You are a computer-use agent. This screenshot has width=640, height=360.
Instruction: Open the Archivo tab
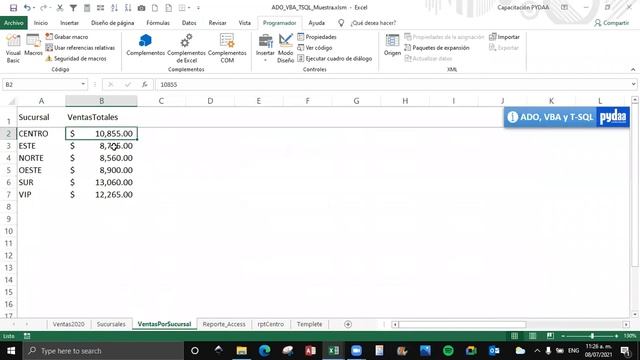(13, 23)
